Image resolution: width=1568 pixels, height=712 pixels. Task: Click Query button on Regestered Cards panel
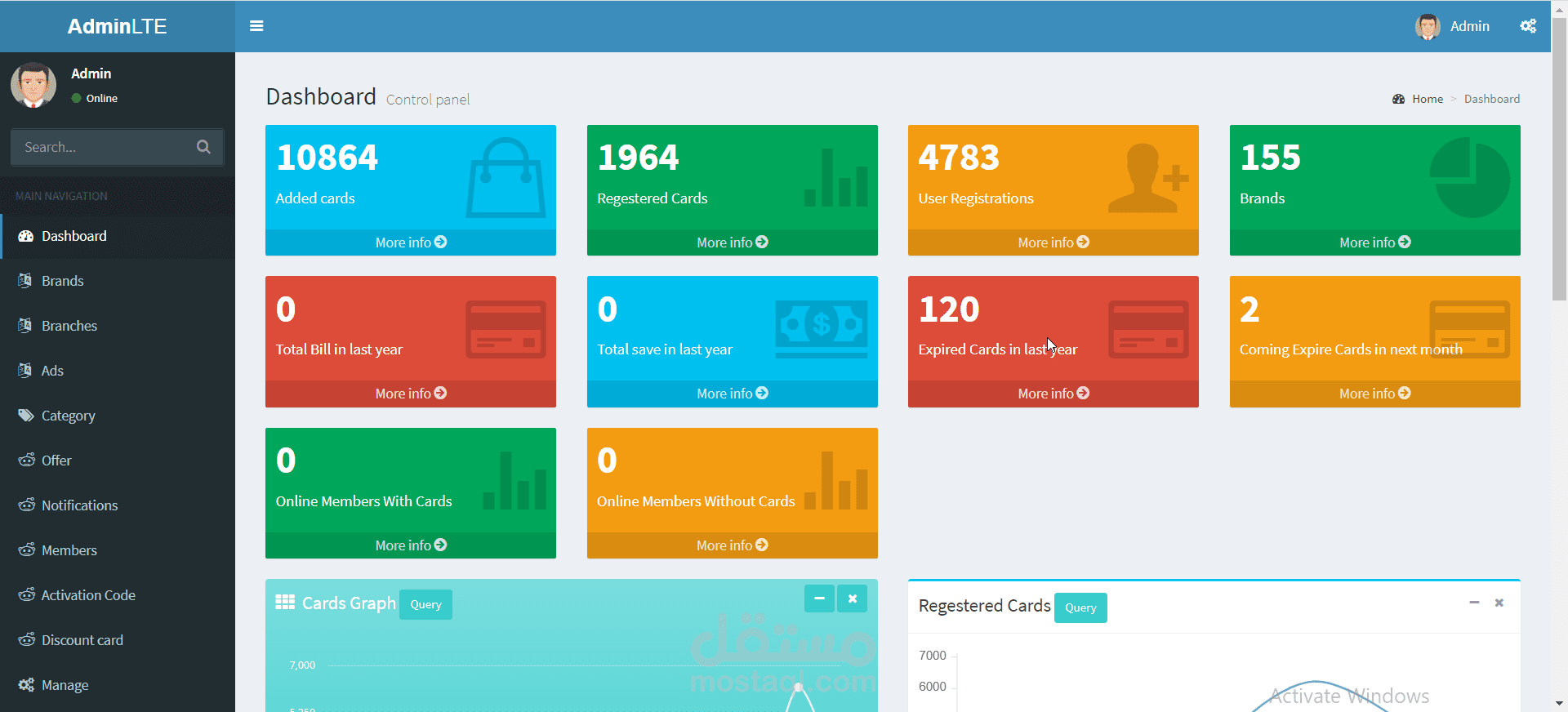pyautogui.click(x=1080, y=607)
